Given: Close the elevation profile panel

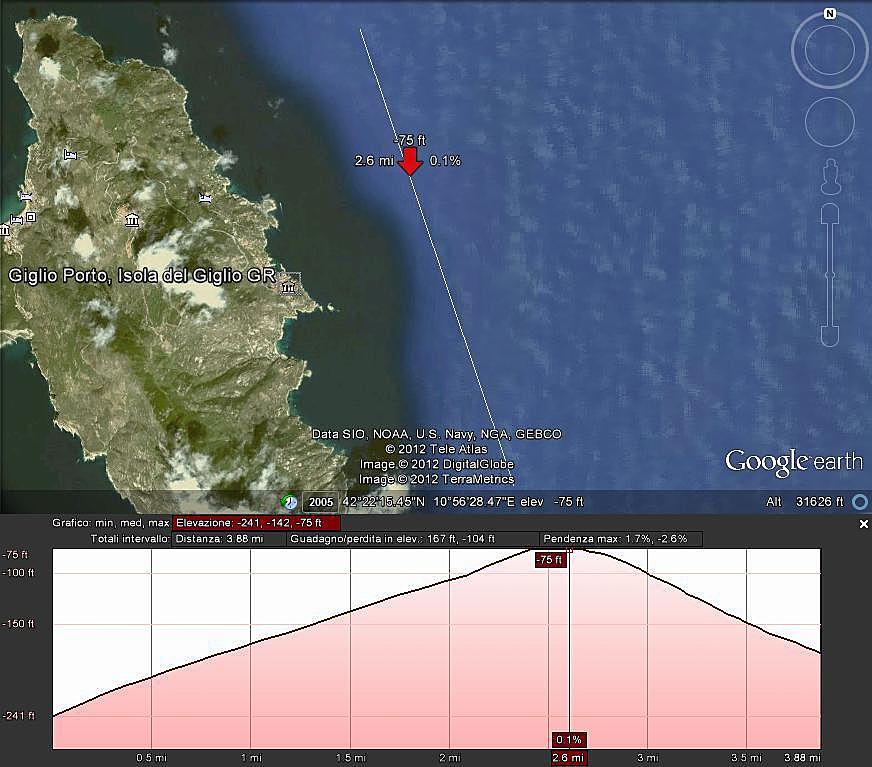Looking at the screenshot, I should click(864, 524).
